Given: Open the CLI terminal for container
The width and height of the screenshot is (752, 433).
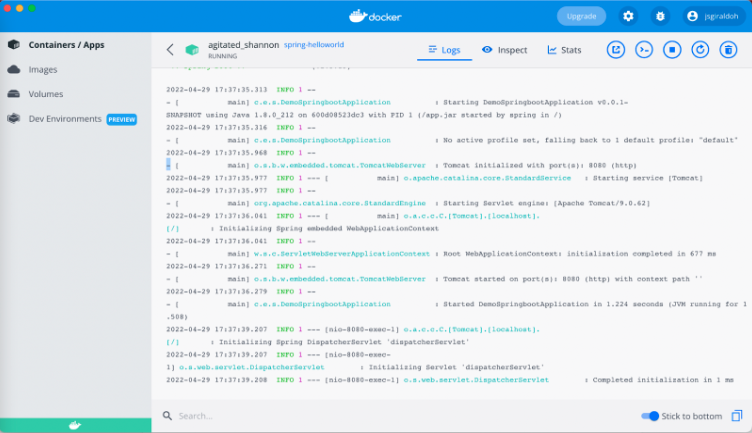Looking at the screenshot, I should click(x=644, y=49).
